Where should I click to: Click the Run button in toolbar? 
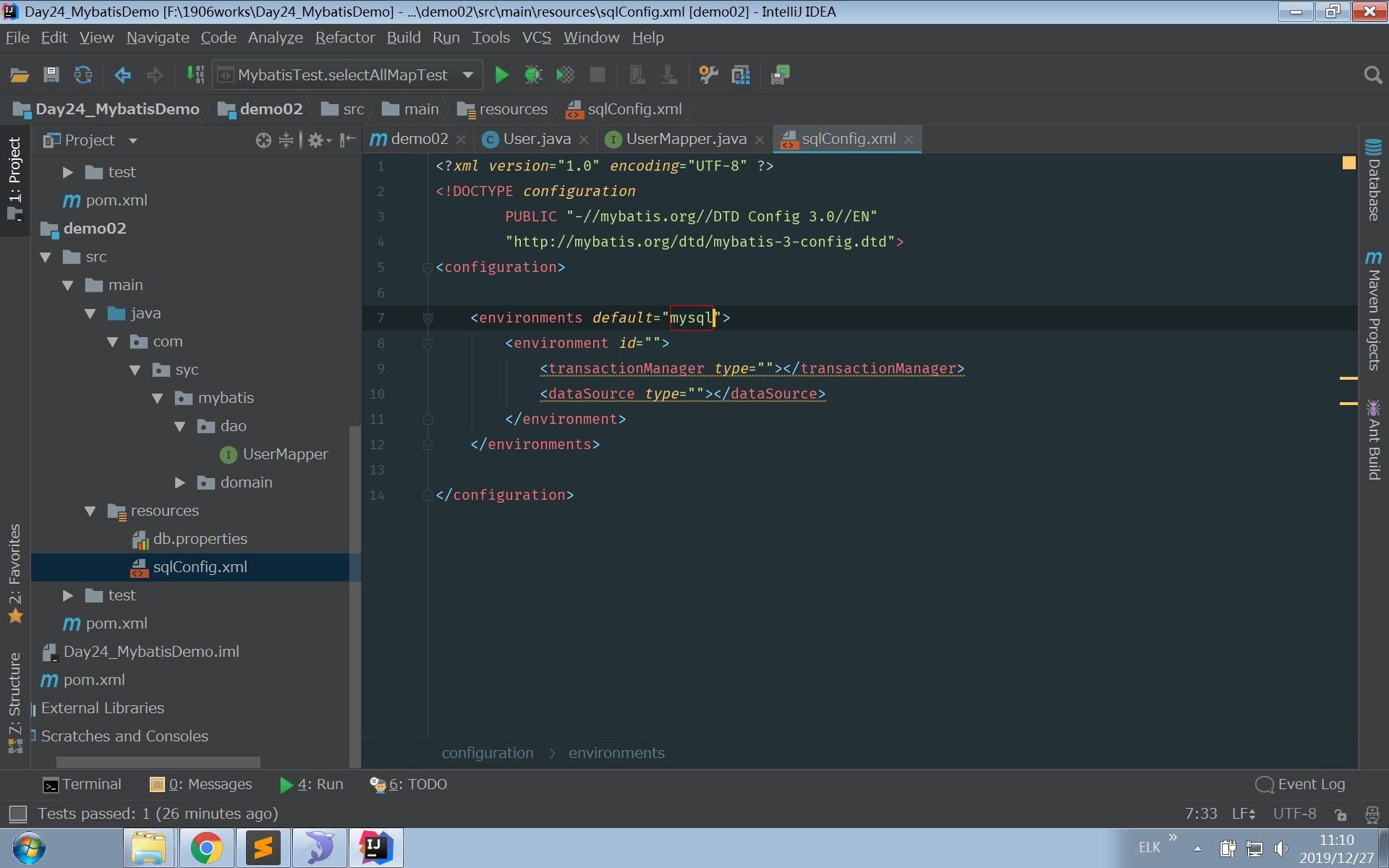[x=502, y=75]
